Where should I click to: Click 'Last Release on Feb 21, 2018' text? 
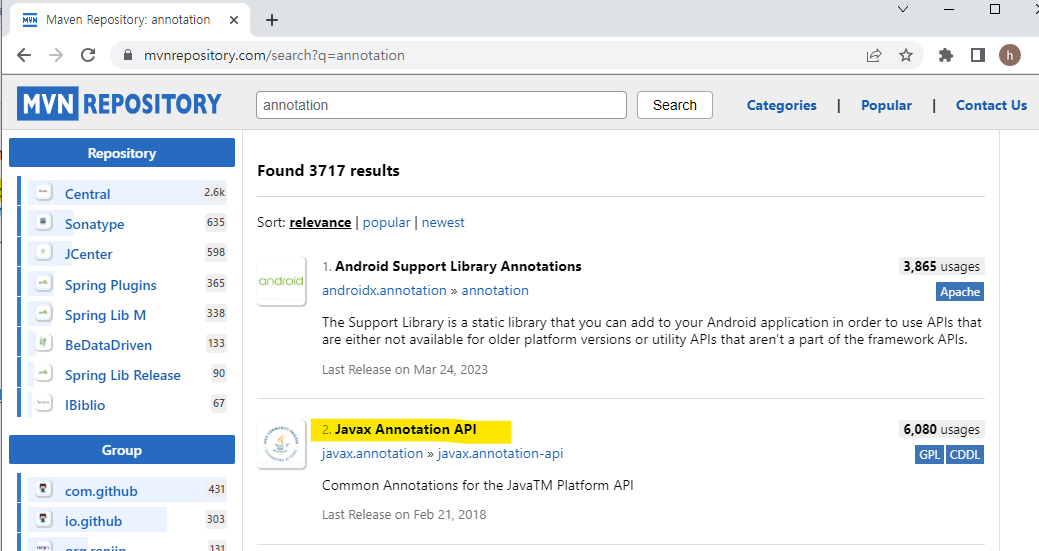(404, 515)
